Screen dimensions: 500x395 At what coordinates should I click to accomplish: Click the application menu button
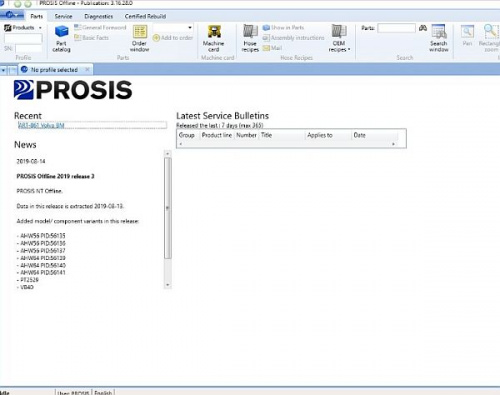pyautogui.click(x=12, y=15)
